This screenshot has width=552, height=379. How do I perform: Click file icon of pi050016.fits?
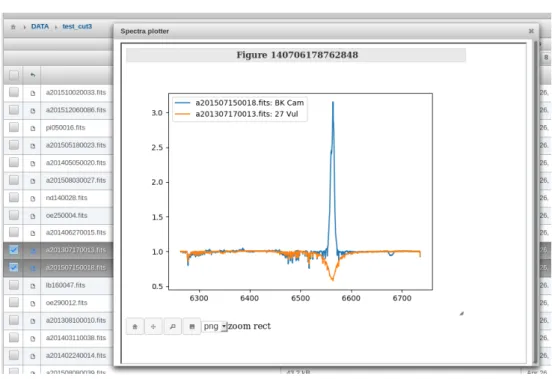coord(33,128)
